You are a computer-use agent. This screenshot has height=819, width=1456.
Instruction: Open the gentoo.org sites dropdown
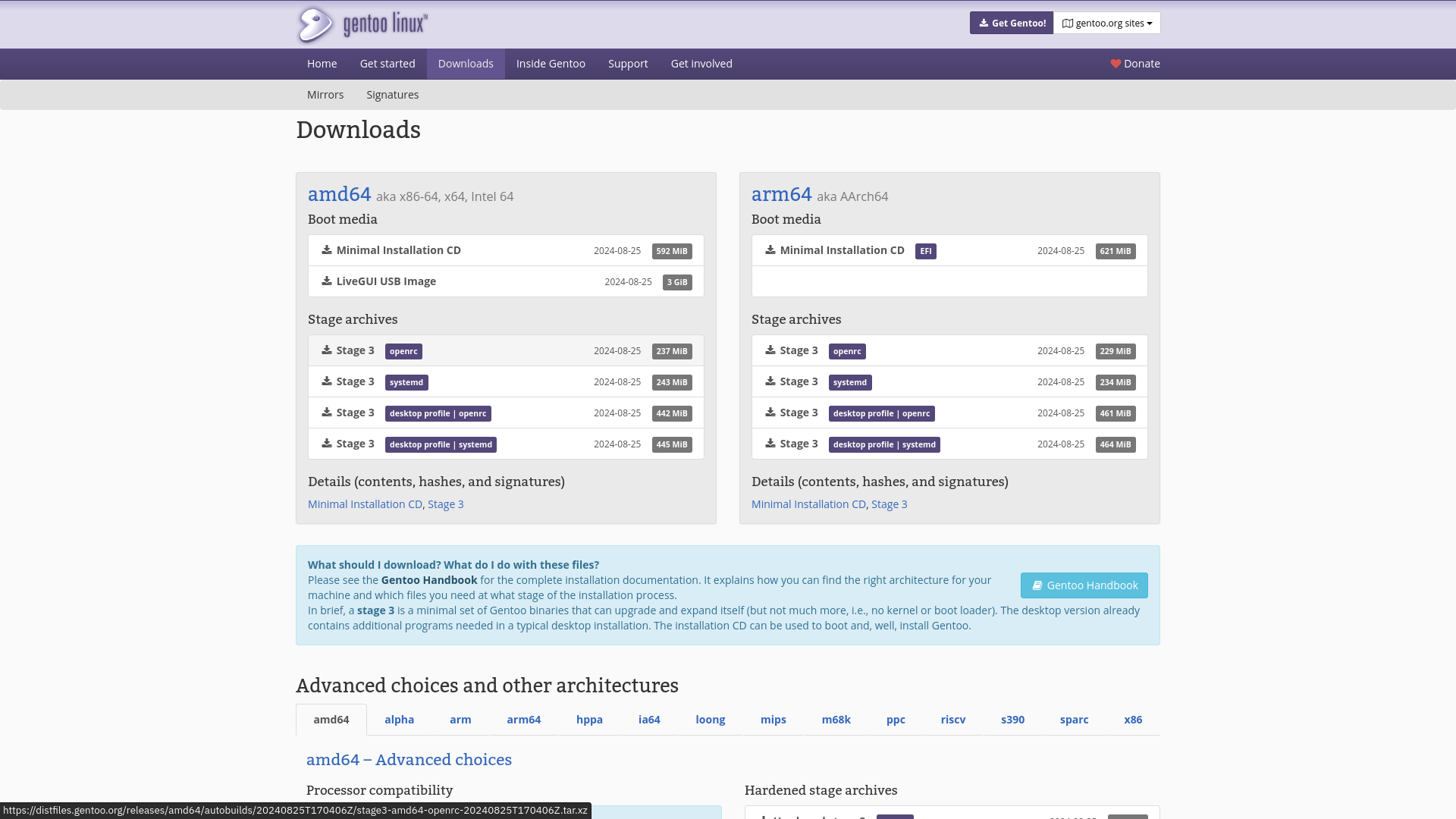(1106, 23)
